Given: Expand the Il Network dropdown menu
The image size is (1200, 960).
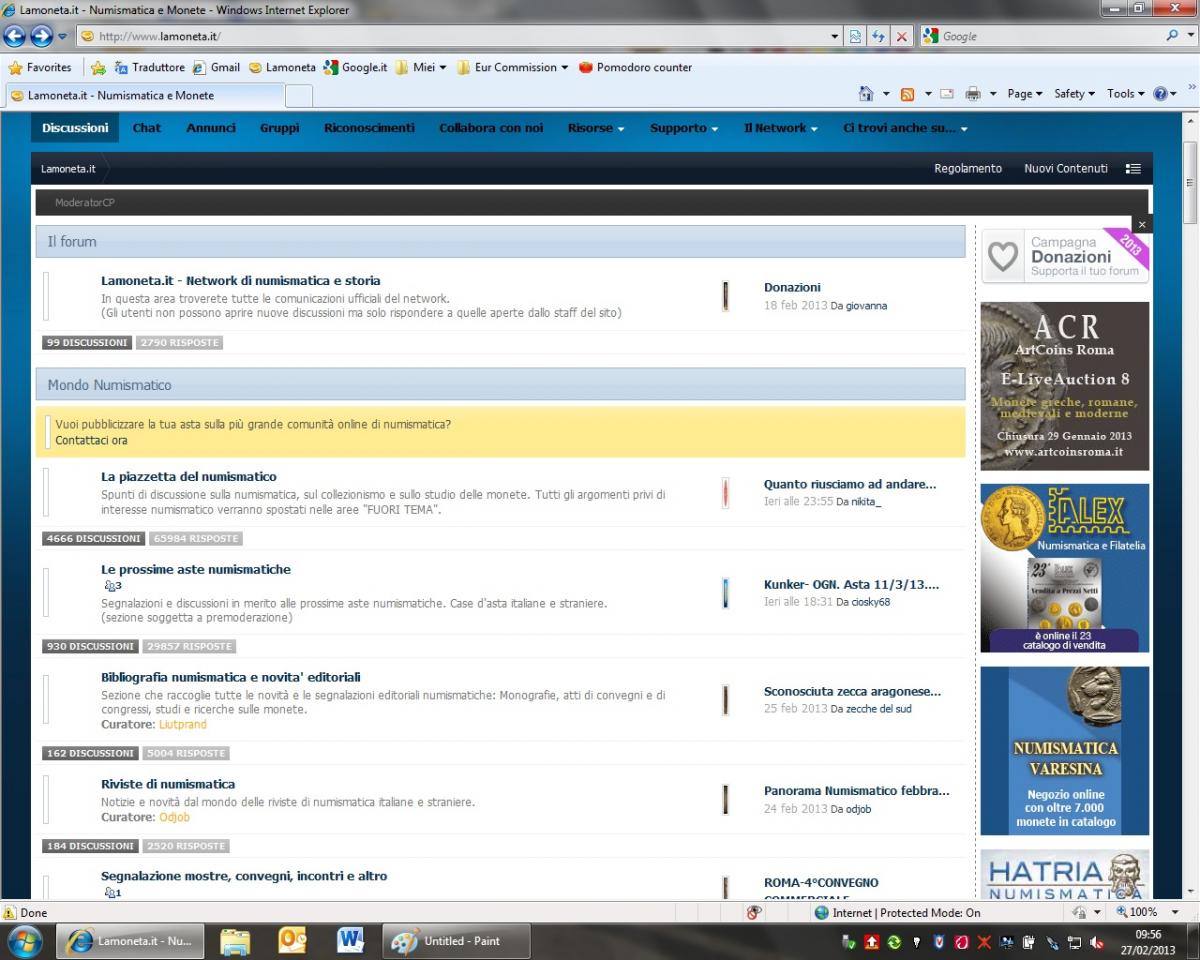Looking at the screenshot, I should point(780,128).
